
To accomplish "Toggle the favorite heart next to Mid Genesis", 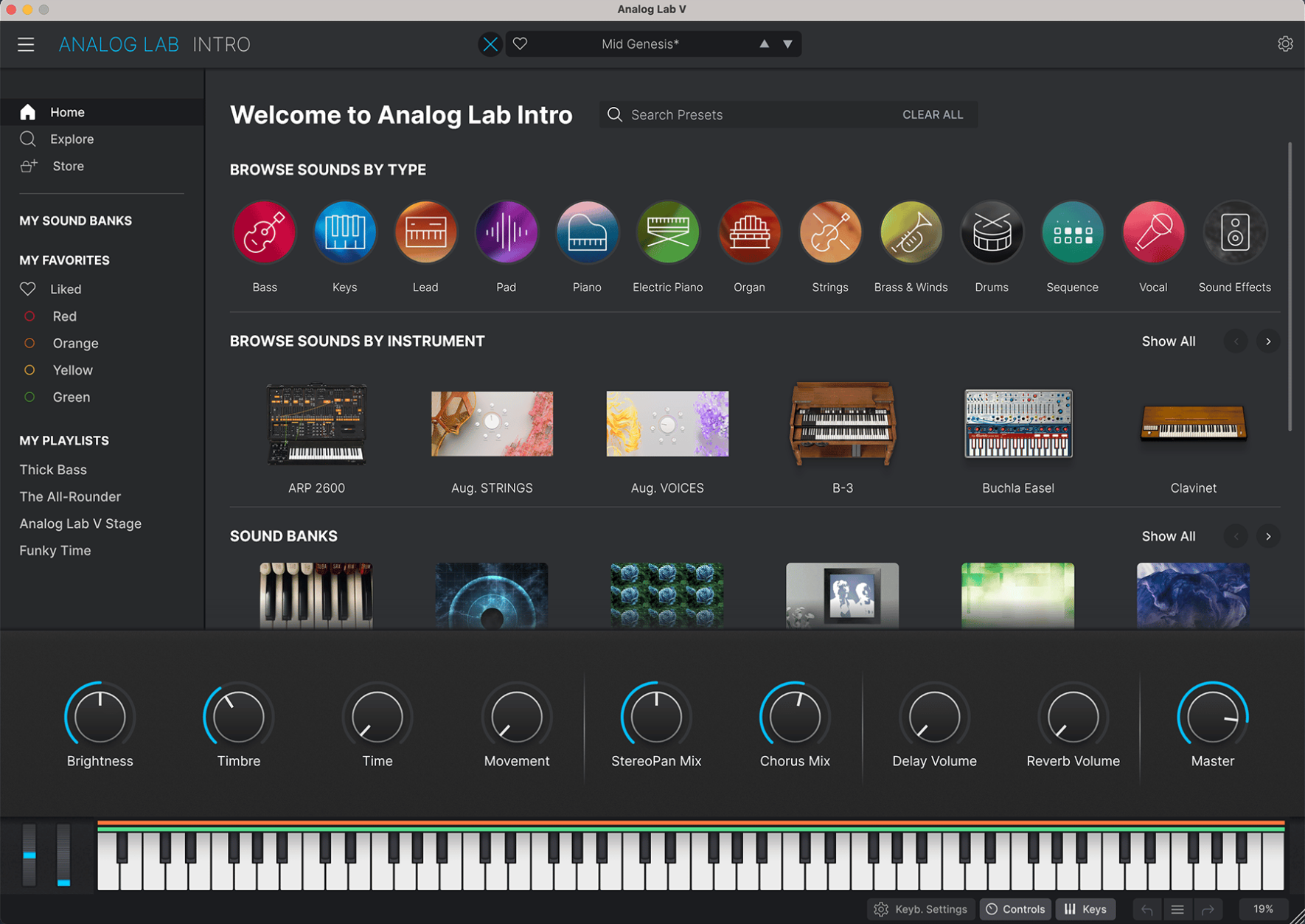I will (520, 44).
